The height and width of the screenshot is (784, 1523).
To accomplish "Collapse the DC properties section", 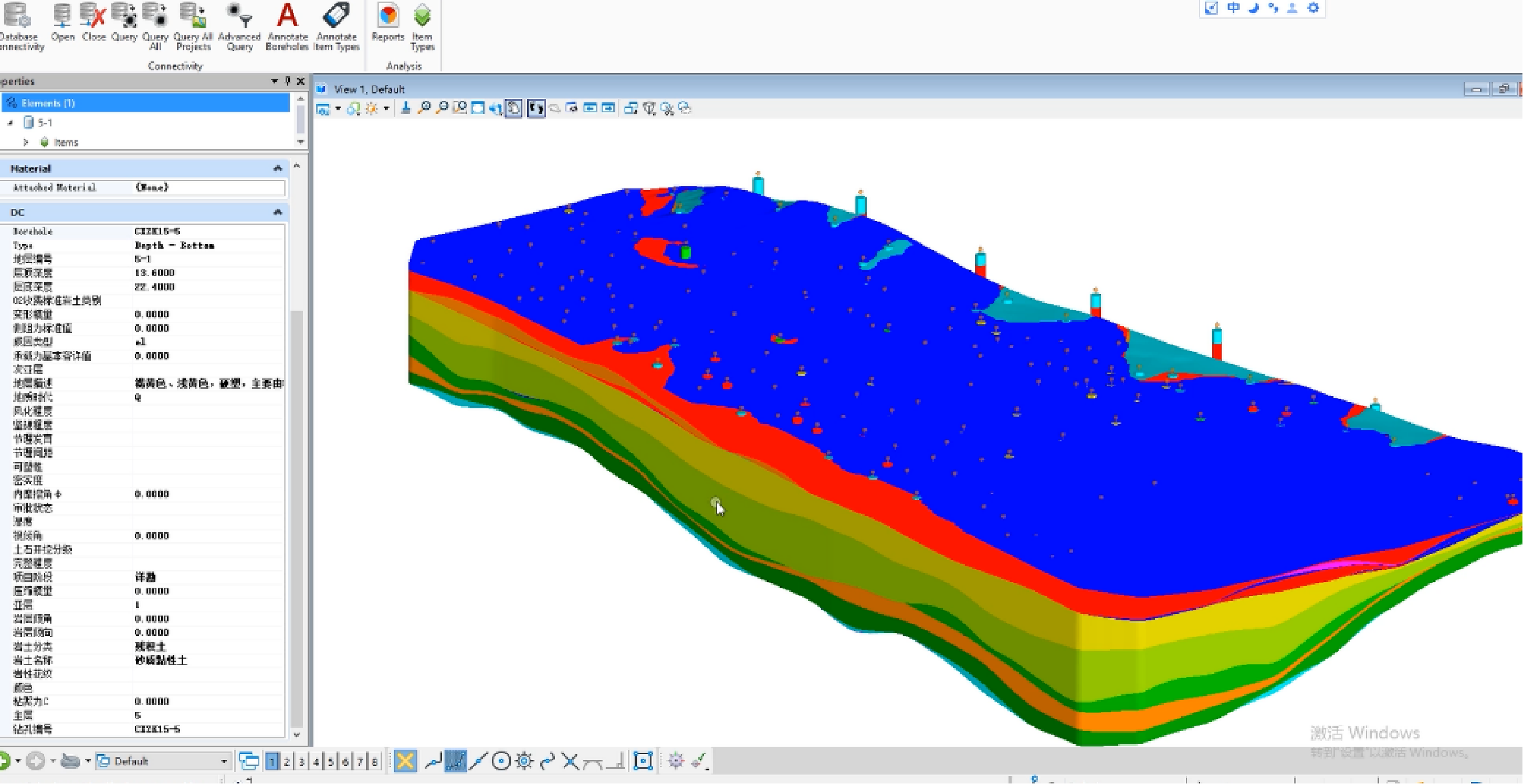I will [x=277, y=212].
